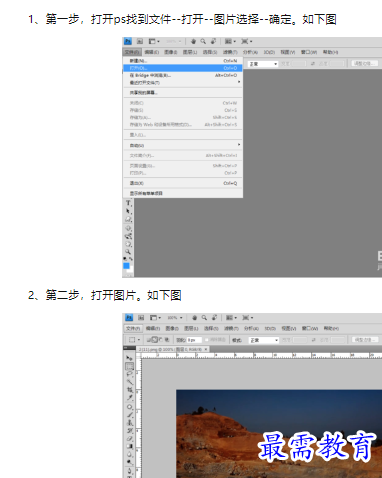Screen dimensions: 382x478
Task: Open the 文件(F) menu in step 2 screenshot
Action: click(133, 329)
